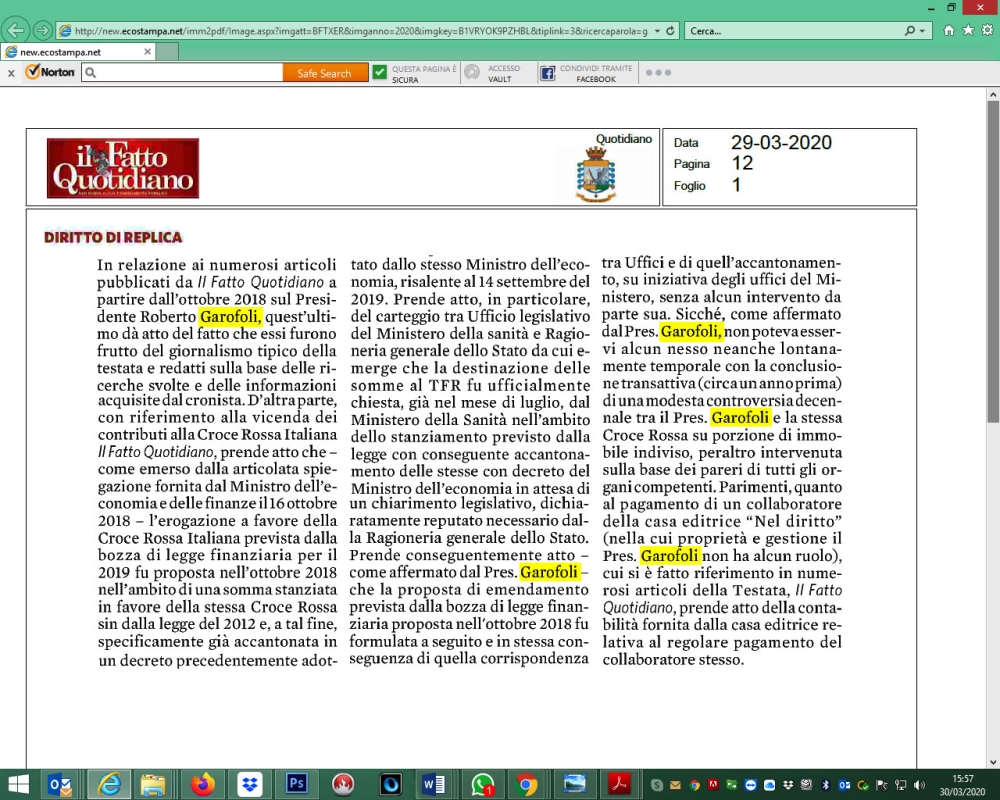Click highlighted Garofoli after 'dente Roberto'

230,316
